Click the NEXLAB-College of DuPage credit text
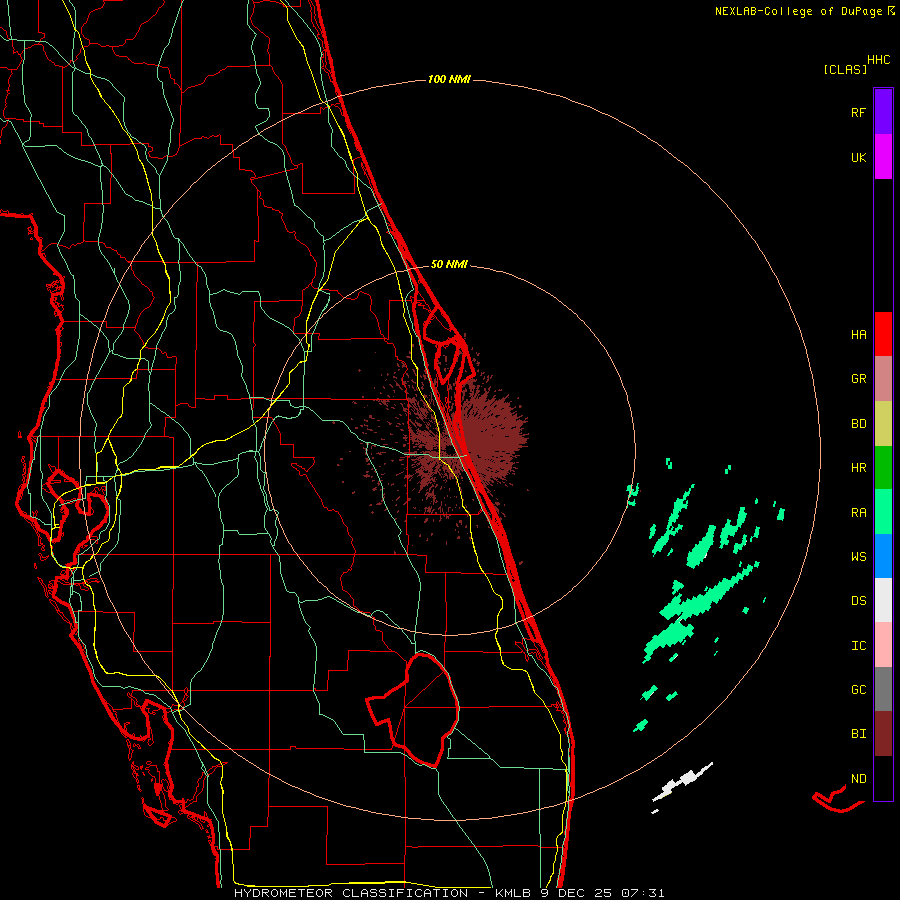 798,11
